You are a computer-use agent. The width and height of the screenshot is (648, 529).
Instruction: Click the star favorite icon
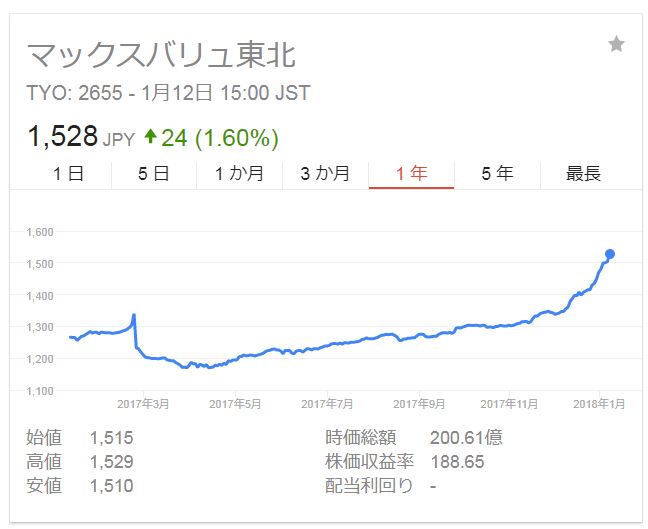tap(616, 44)
